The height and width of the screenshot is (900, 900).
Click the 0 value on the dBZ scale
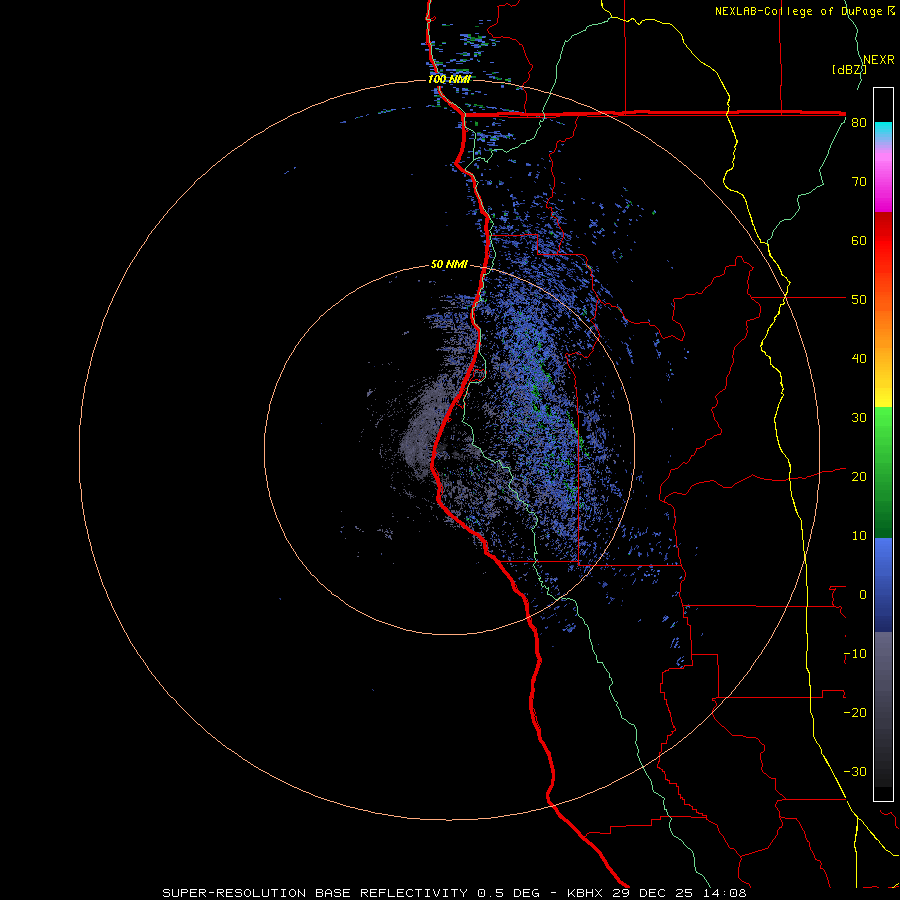(x=863, y=595)
